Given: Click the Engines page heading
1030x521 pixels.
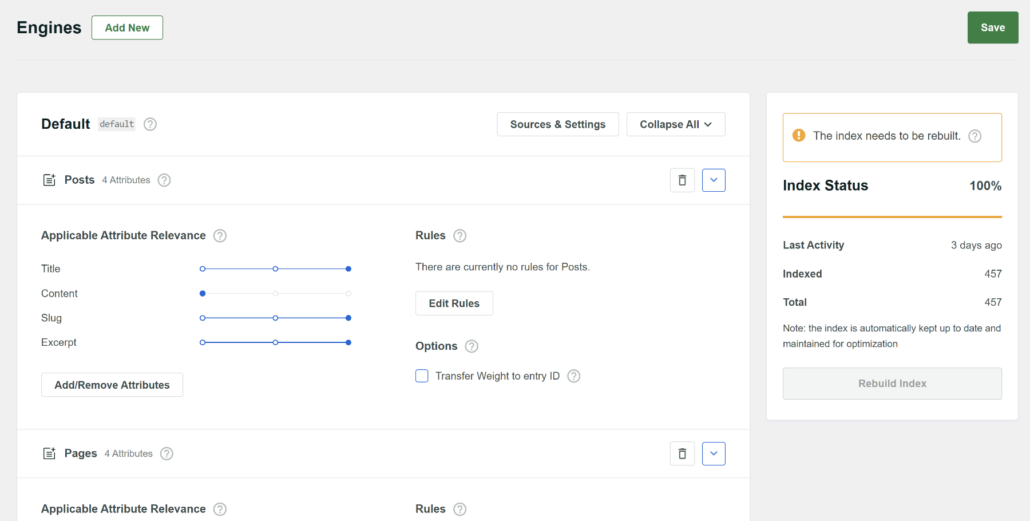Looking at the screenshot, I should pyautogui.click(x=49, y=28).
